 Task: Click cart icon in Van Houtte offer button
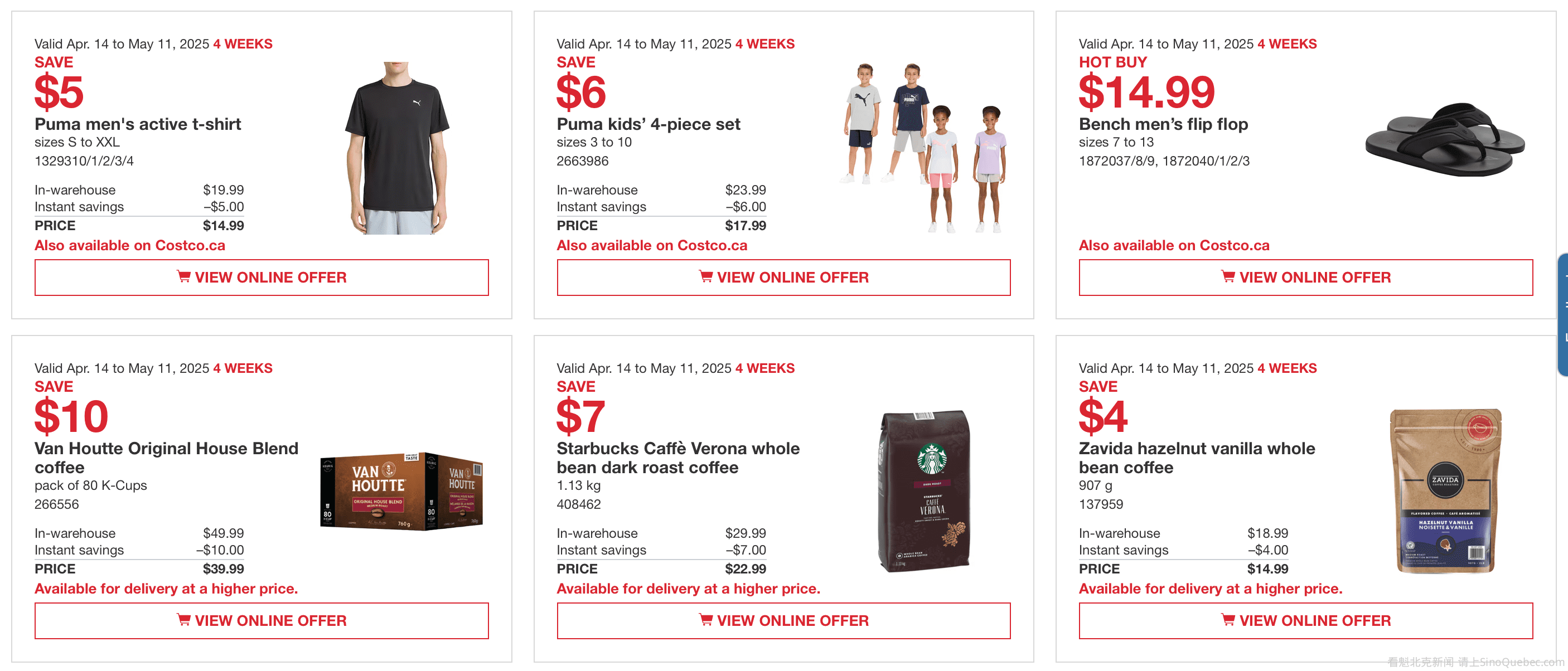[183, 619]
